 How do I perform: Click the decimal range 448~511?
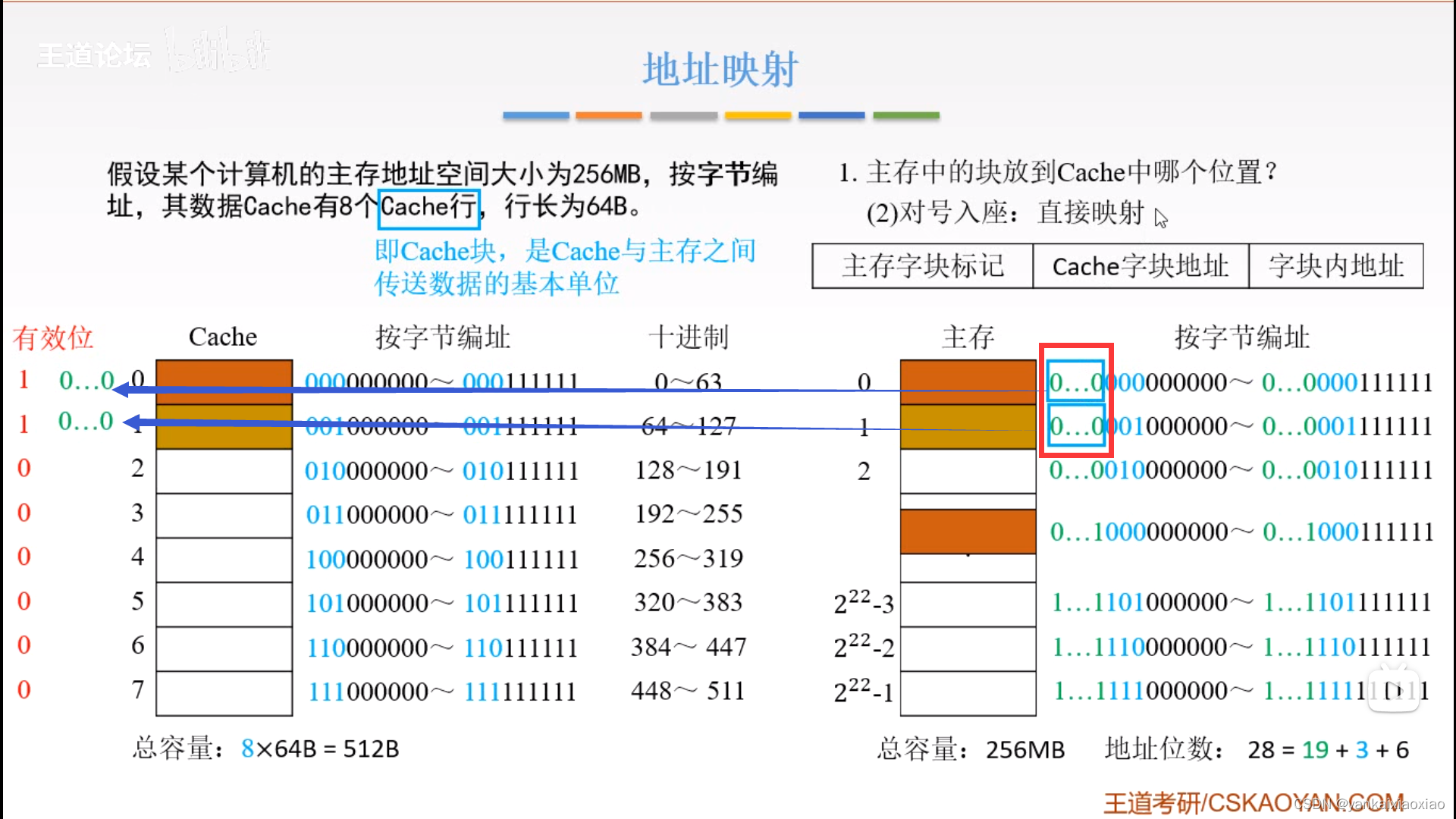point(689,691)
